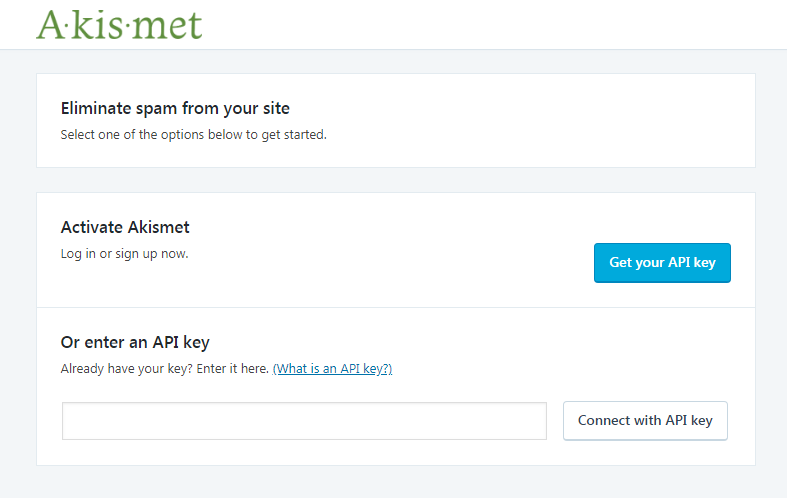
Task: Click the Activate Akismet heading
Action: (125, 227)
